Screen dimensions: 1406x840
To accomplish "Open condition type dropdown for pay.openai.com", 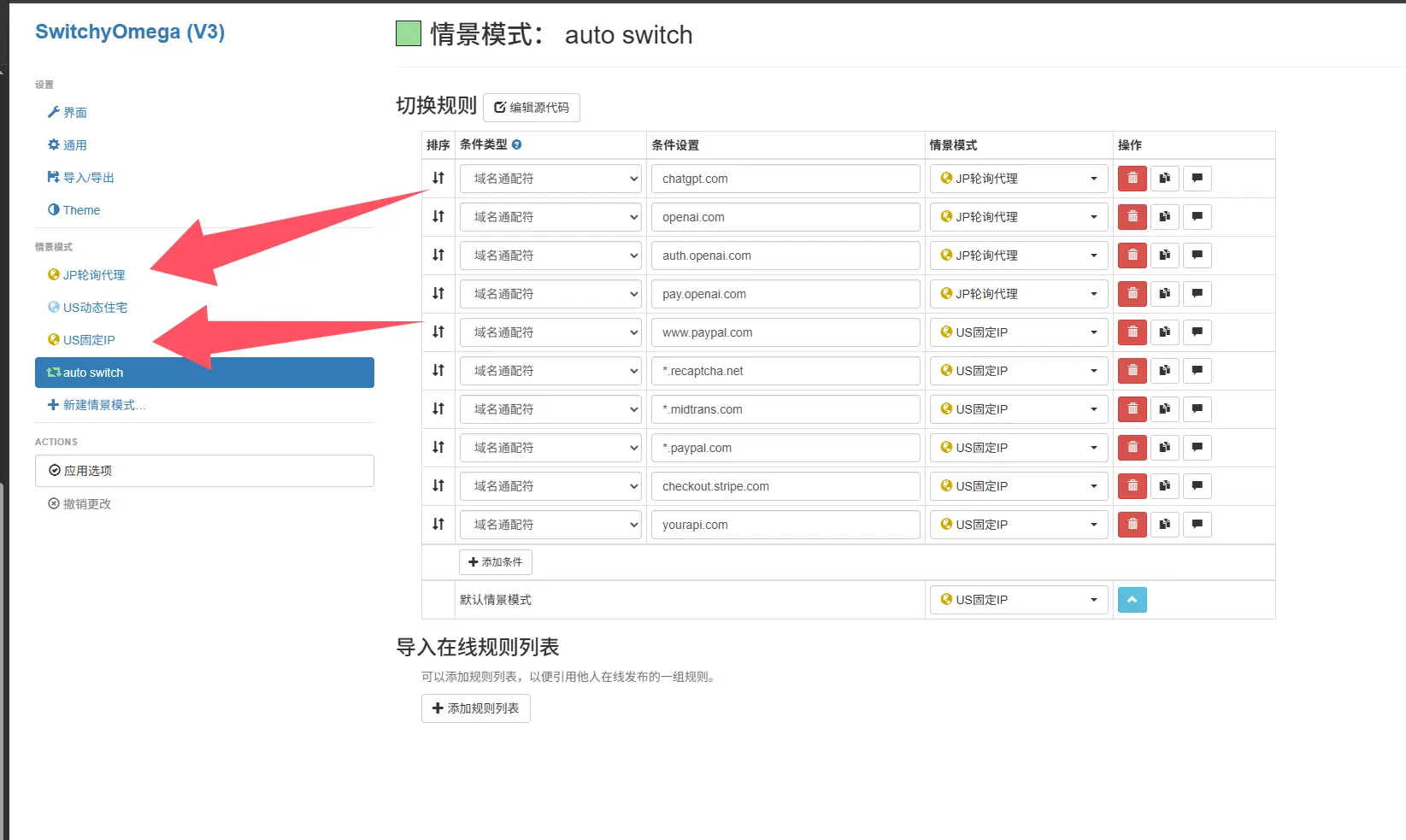I will pyautogui.click(x=550, y=294).
